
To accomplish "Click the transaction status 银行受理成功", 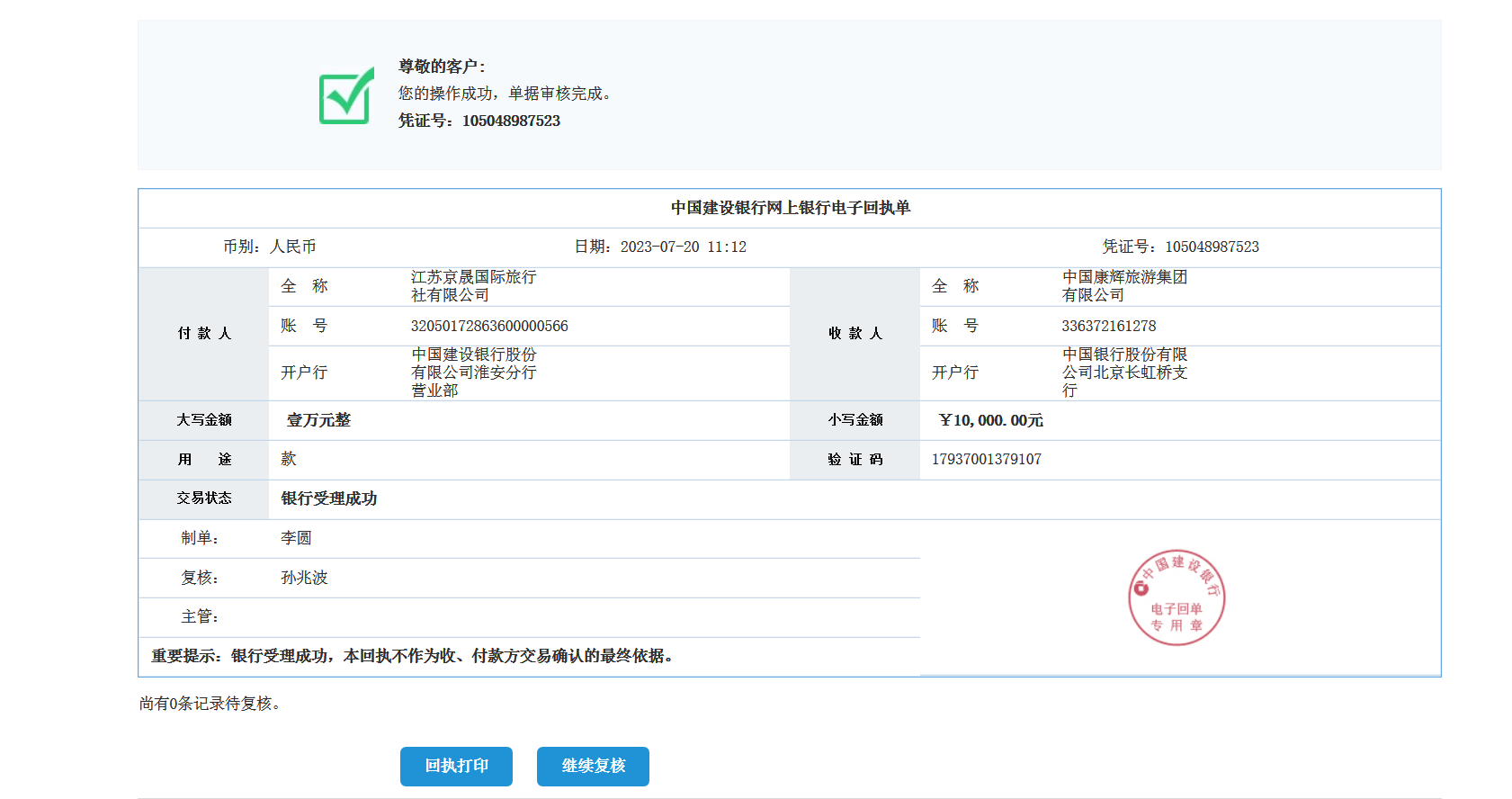I will click(328, 498).
